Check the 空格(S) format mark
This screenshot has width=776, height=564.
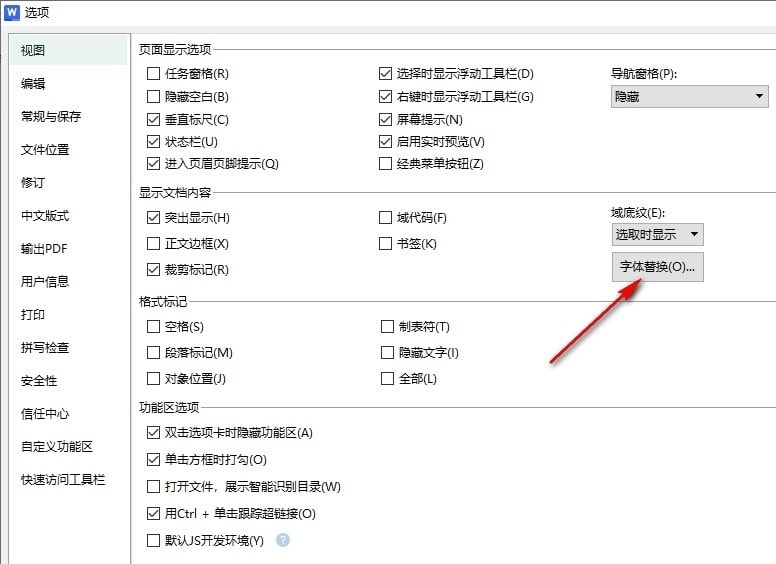click(153, 327)
